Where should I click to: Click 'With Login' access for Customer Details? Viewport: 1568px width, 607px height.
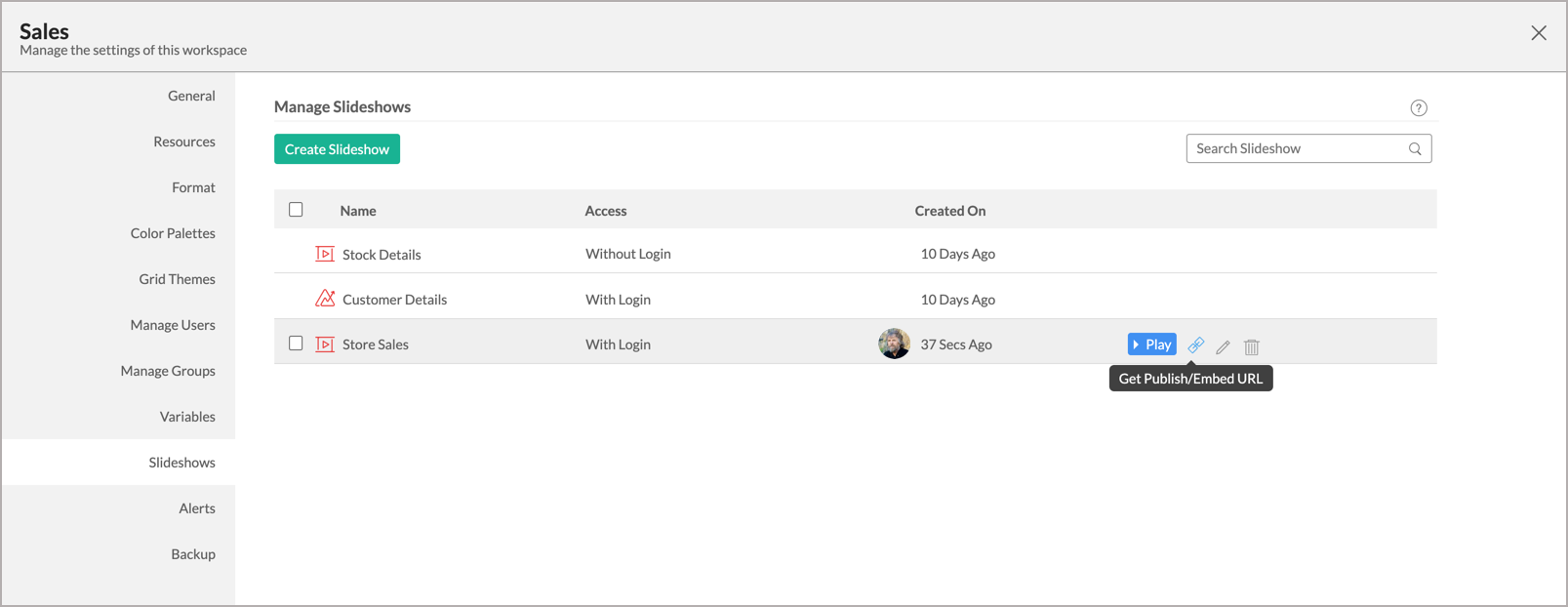tap(618, 300)
